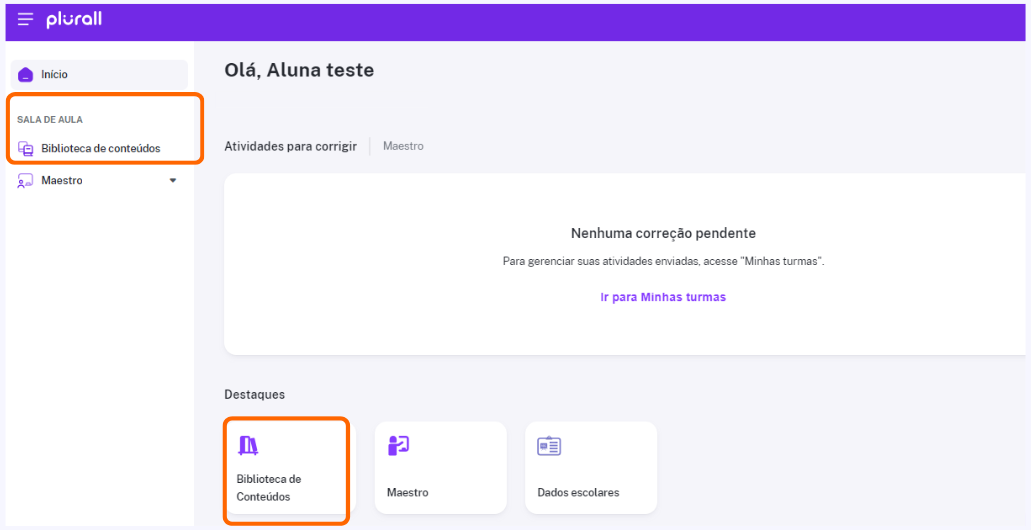Viewport: 1031px width, 530px height.
Task: Switch to the Maestro tab label
Action: pos(403,146)
